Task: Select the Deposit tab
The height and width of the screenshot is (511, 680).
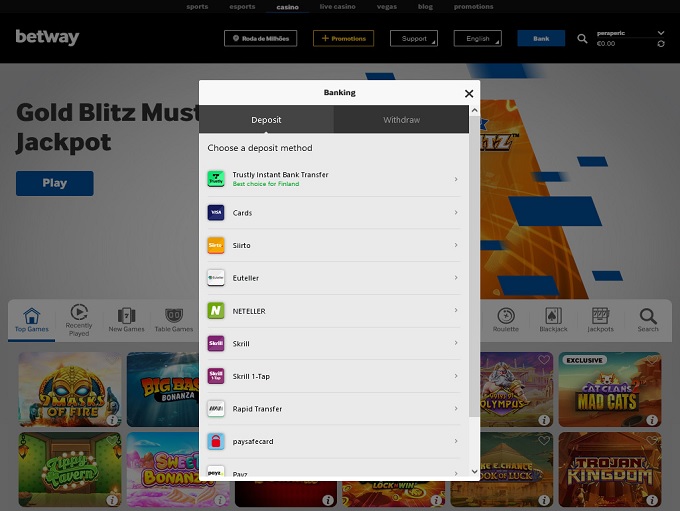Action: (x=266, y=120)
